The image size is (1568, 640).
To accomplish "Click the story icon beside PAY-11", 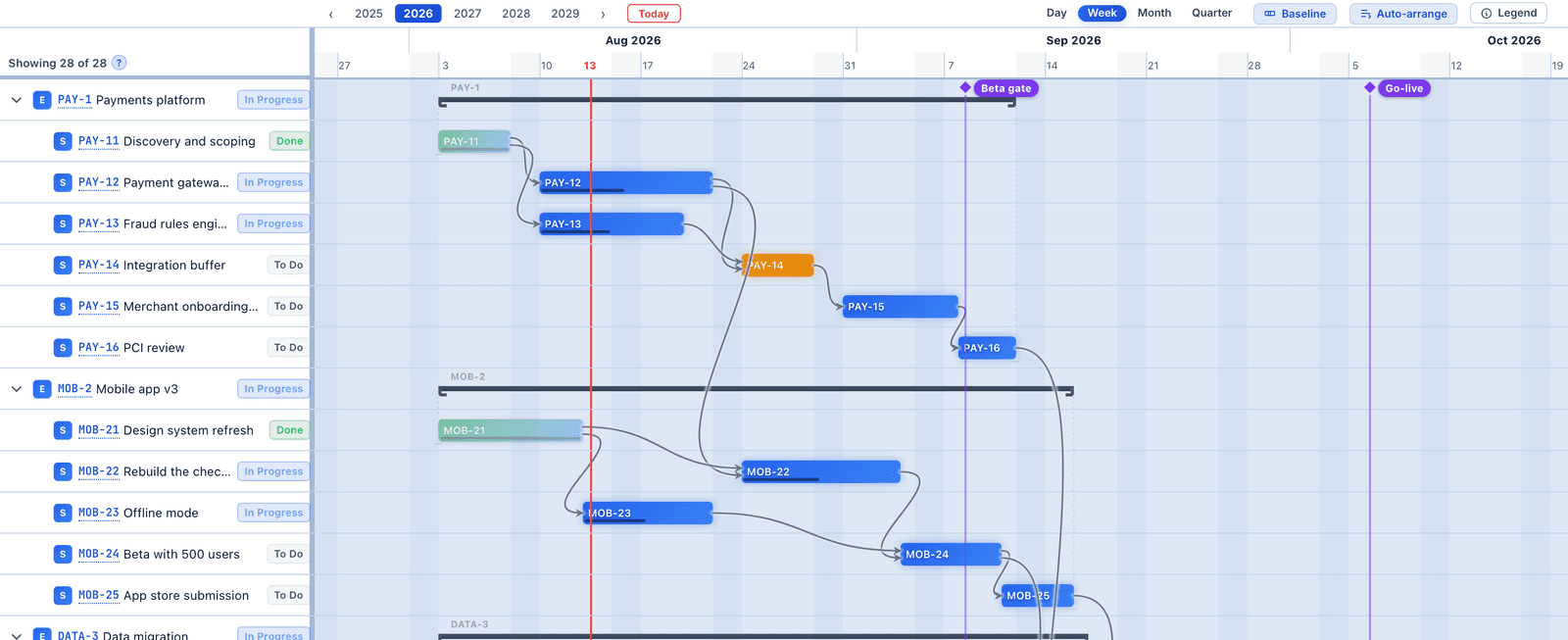I will (x=63, y=141).
